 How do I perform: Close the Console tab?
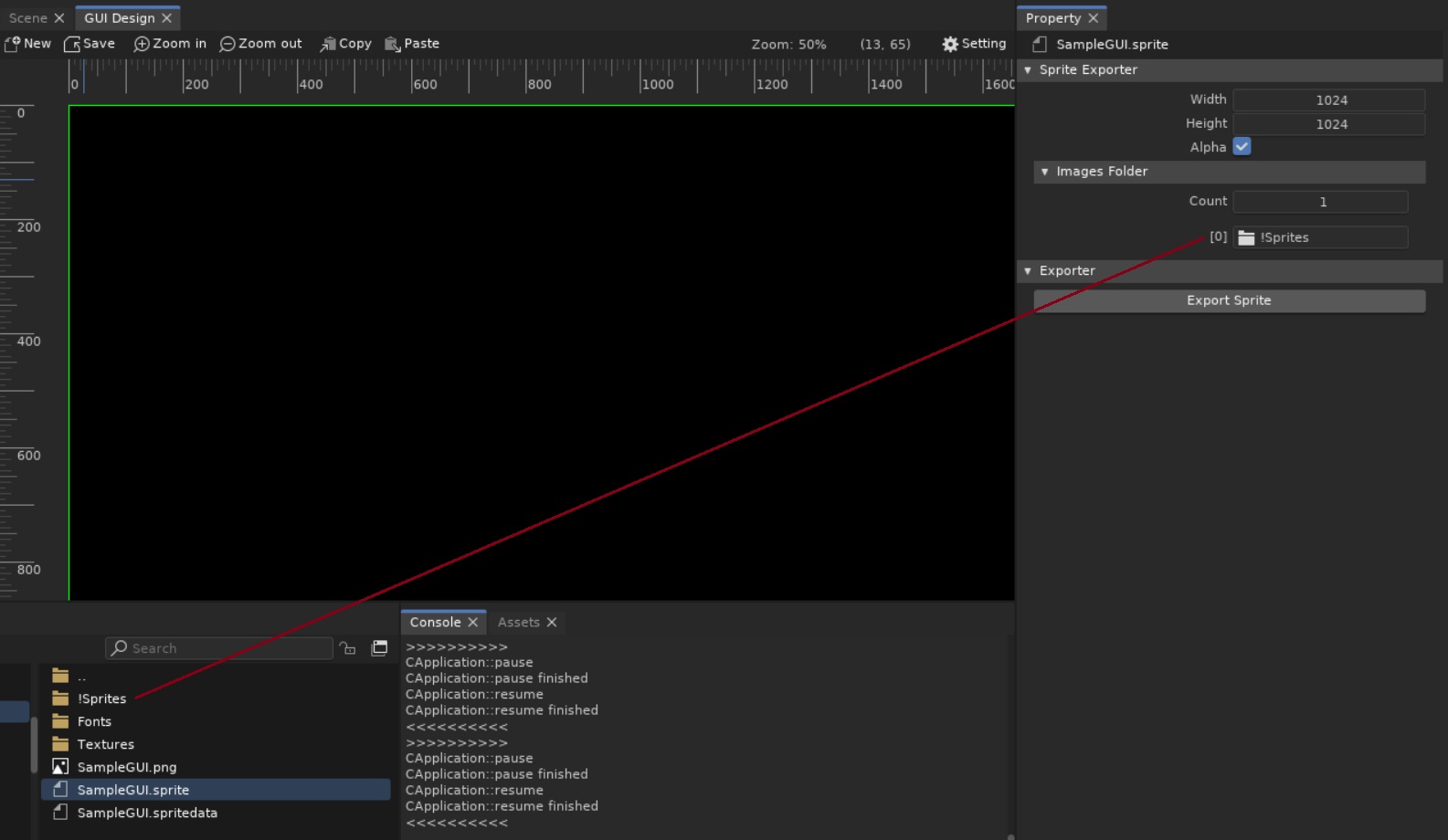(x=472, y=623)
